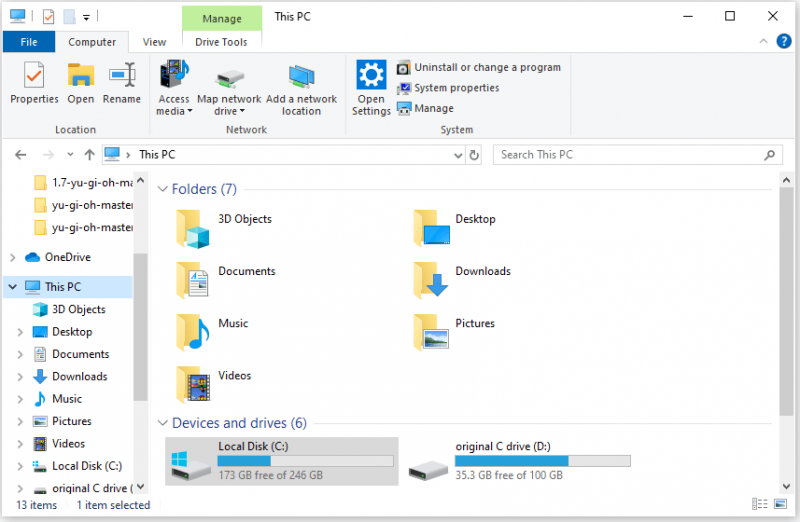This screenshot has height=522, width=800.
Task: Minimize the ribbon with the caret
Action: click(763, 41)
